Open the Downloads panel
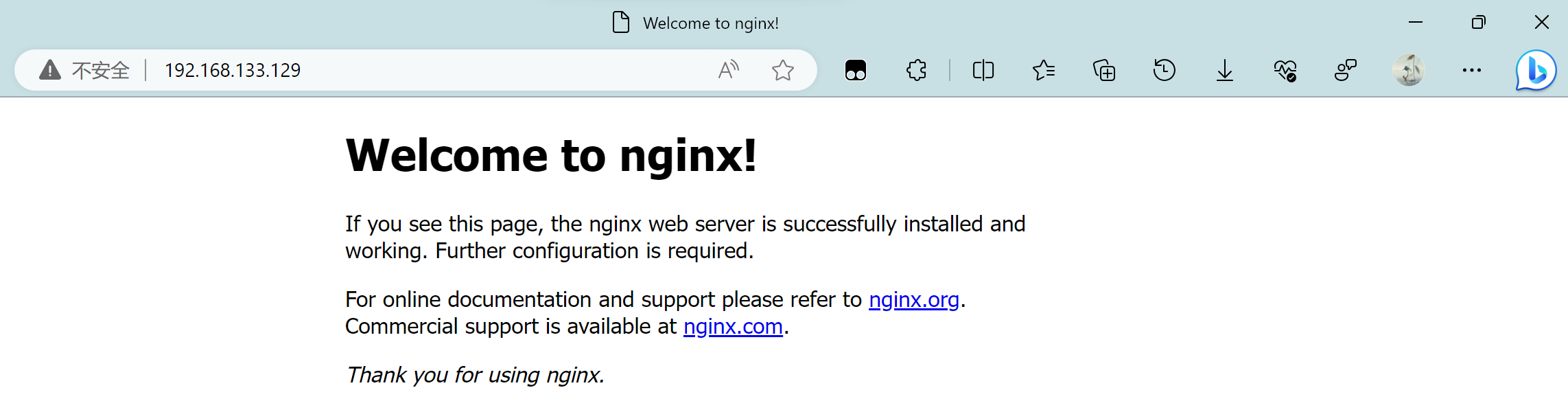The height and width of the screenshot is (401, 1568). tap(1225, 70)
